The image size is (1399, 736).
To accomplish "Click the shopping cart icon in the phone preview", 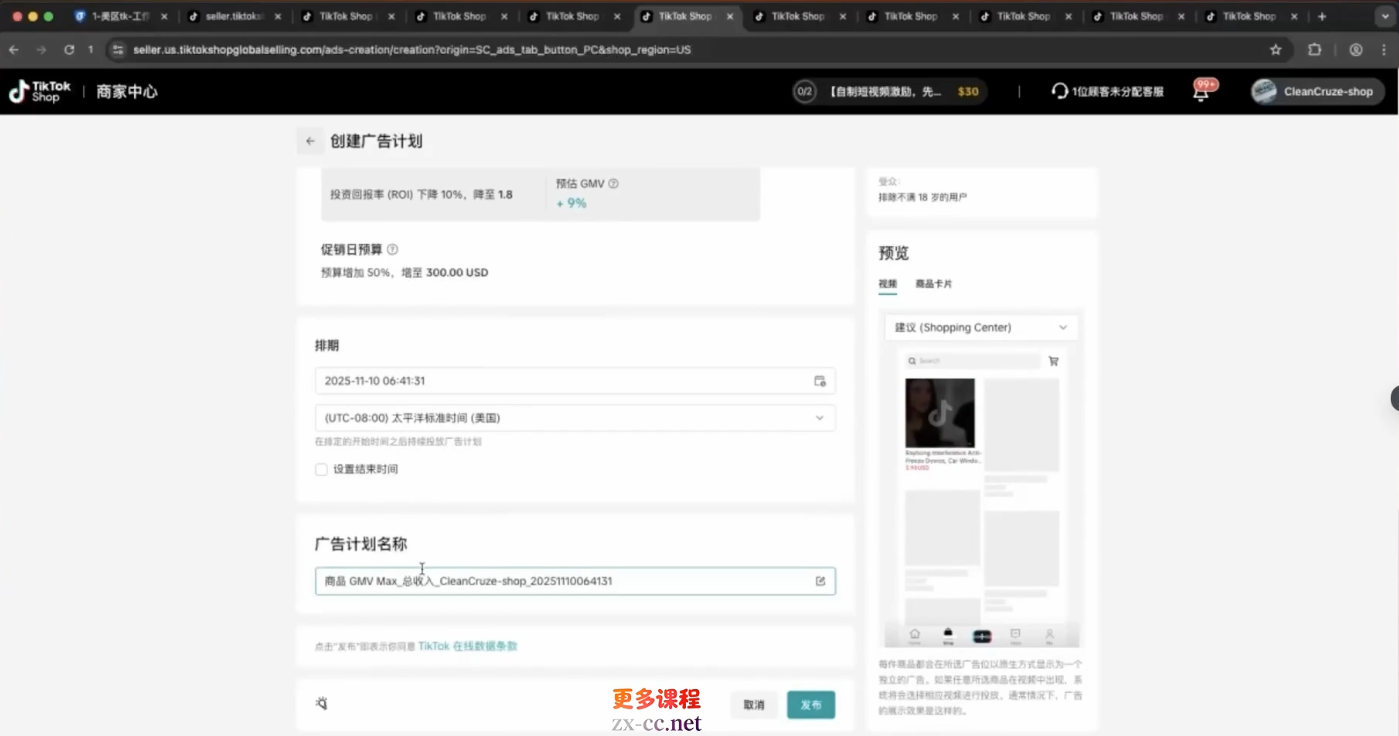I will [1052, 361].
